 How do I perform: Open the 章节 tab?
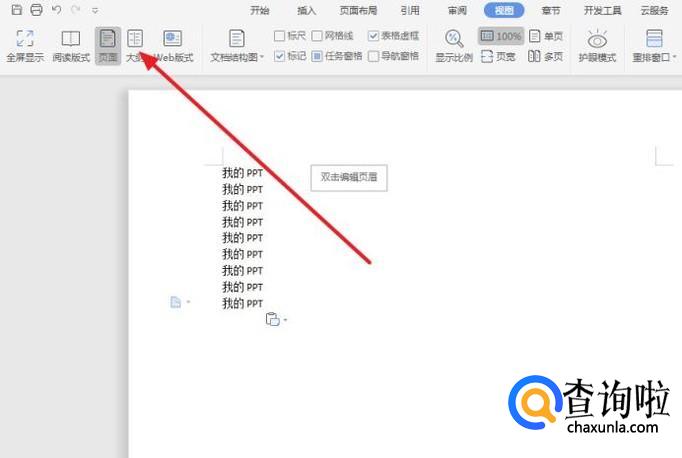point(551,10)
